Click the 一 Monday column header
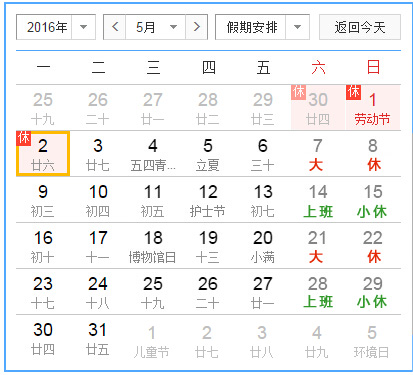 pyautogui.click(x=43, y=68)
